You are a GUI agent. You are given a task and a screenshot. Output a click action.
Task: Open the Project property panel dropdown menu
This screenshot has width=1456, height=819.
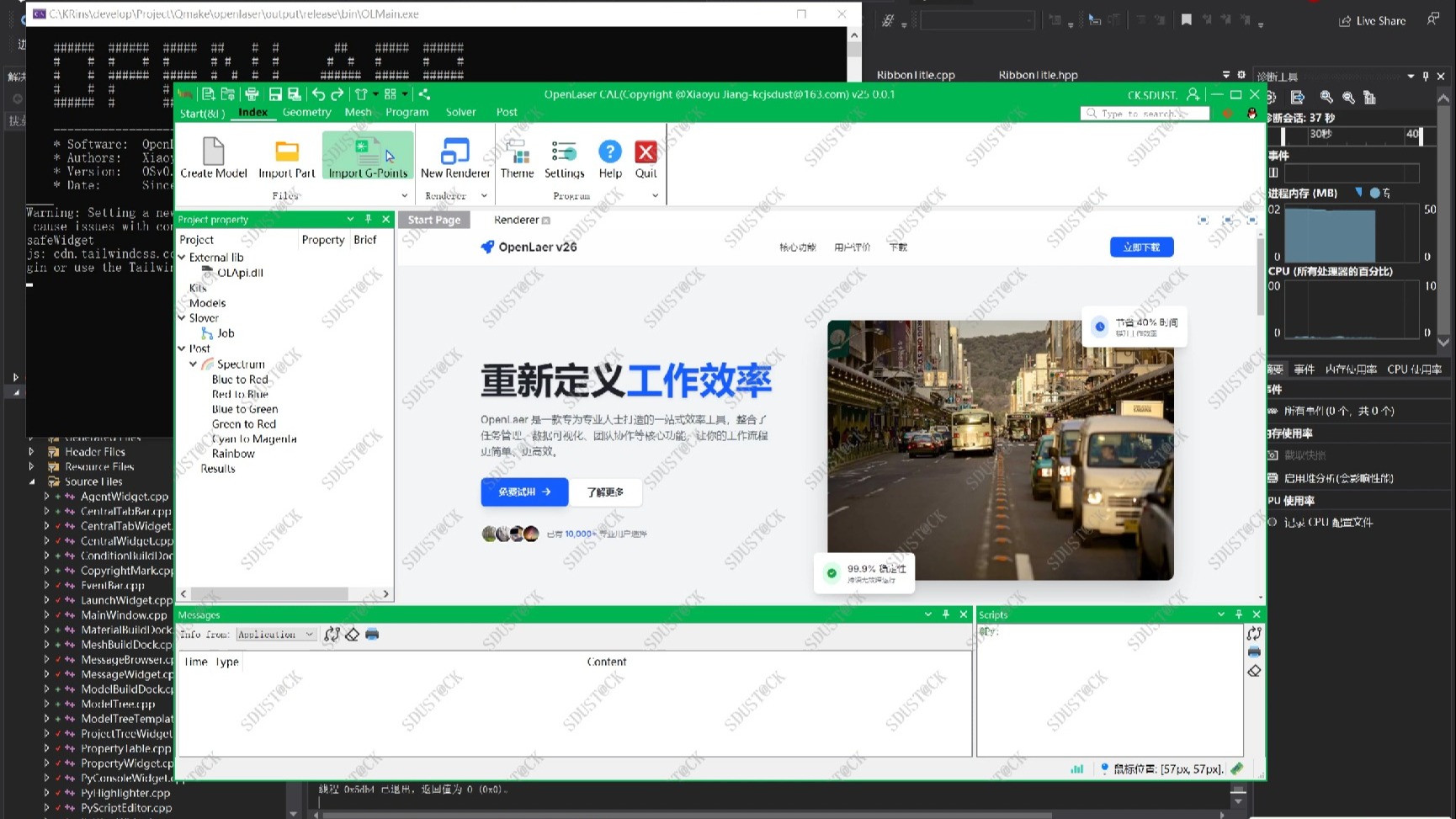coord(350,219)
